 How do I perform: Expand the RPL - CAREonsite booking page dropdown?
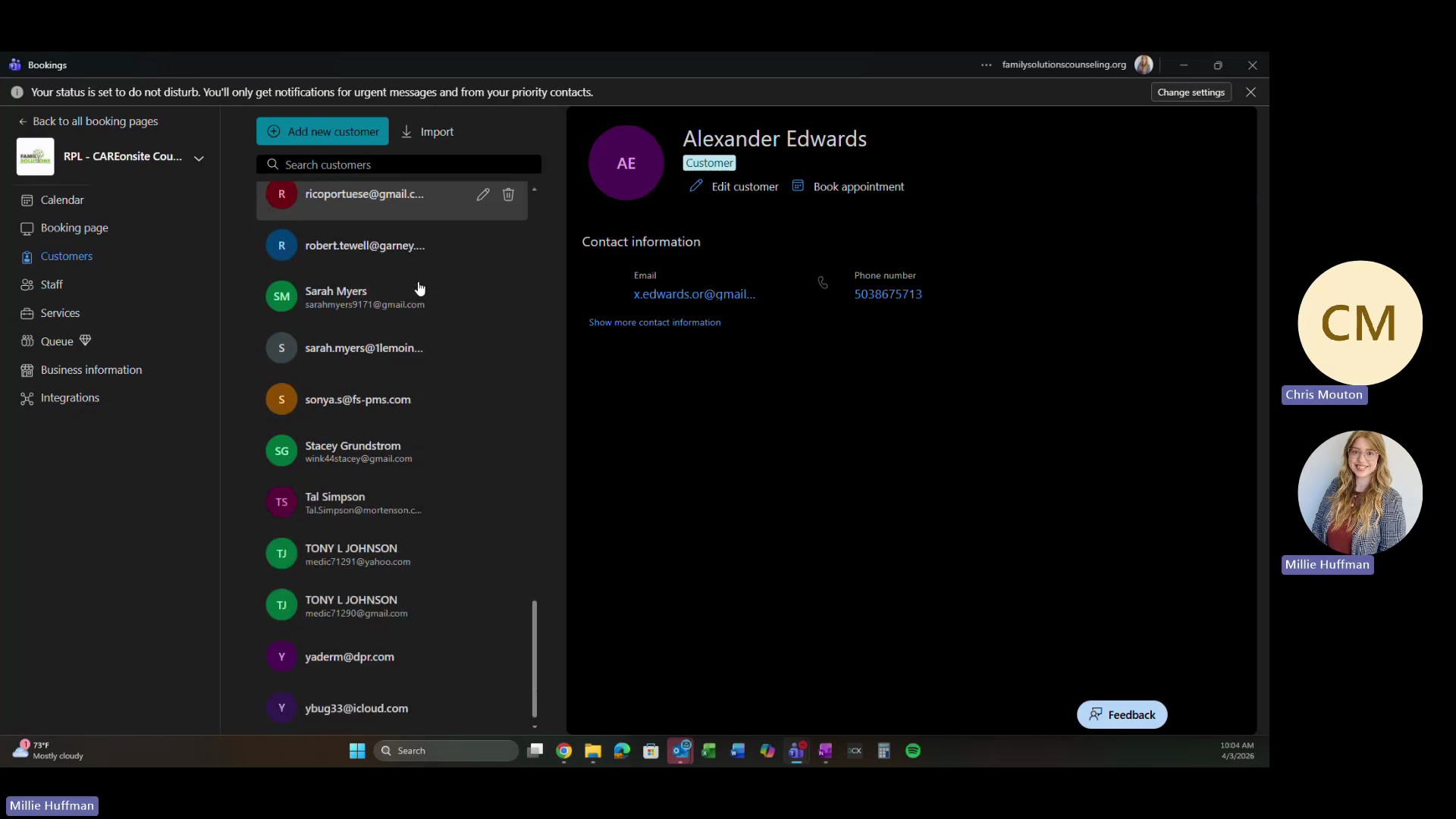199,158
